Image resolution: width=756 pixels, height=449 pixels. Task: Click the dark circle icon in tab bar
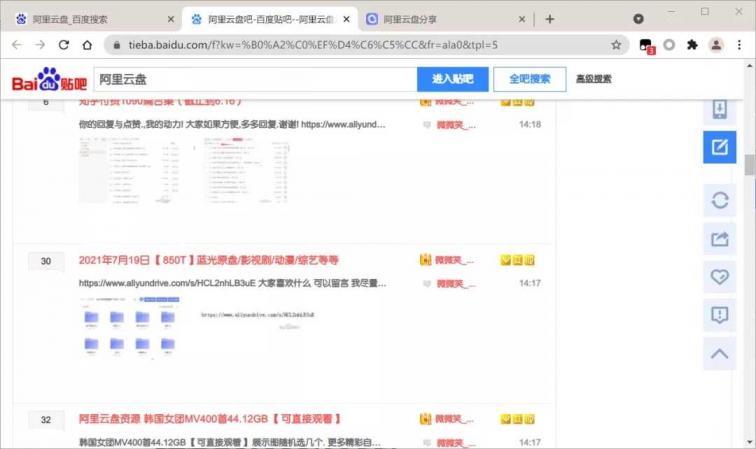click(638, 19)
